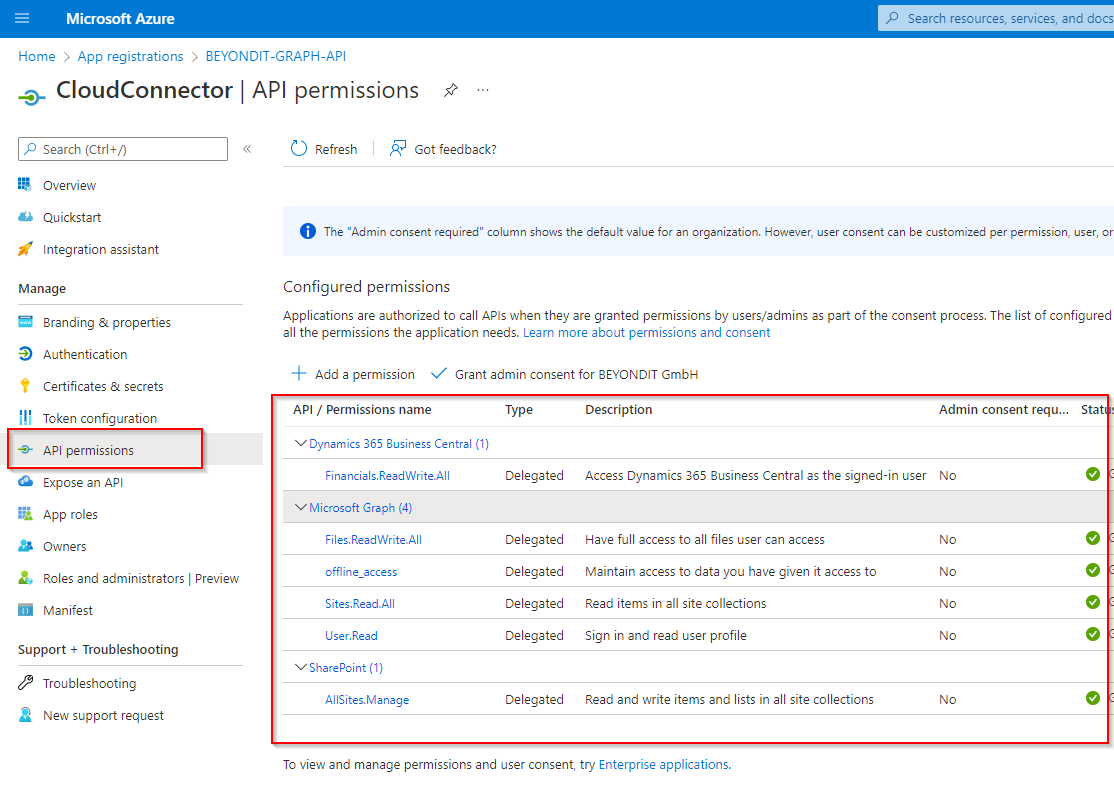Click the BEYONDIT-GRAPH-API breadcrumb
The height and width of the screenshot is (798, 1114).
276,56
